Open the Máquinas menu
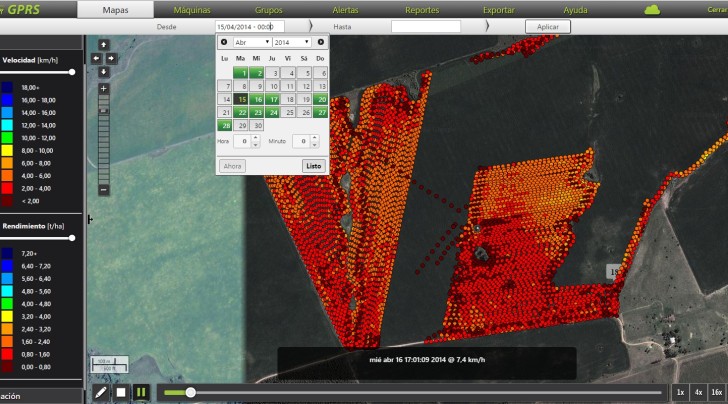 [x=192, y=10]
